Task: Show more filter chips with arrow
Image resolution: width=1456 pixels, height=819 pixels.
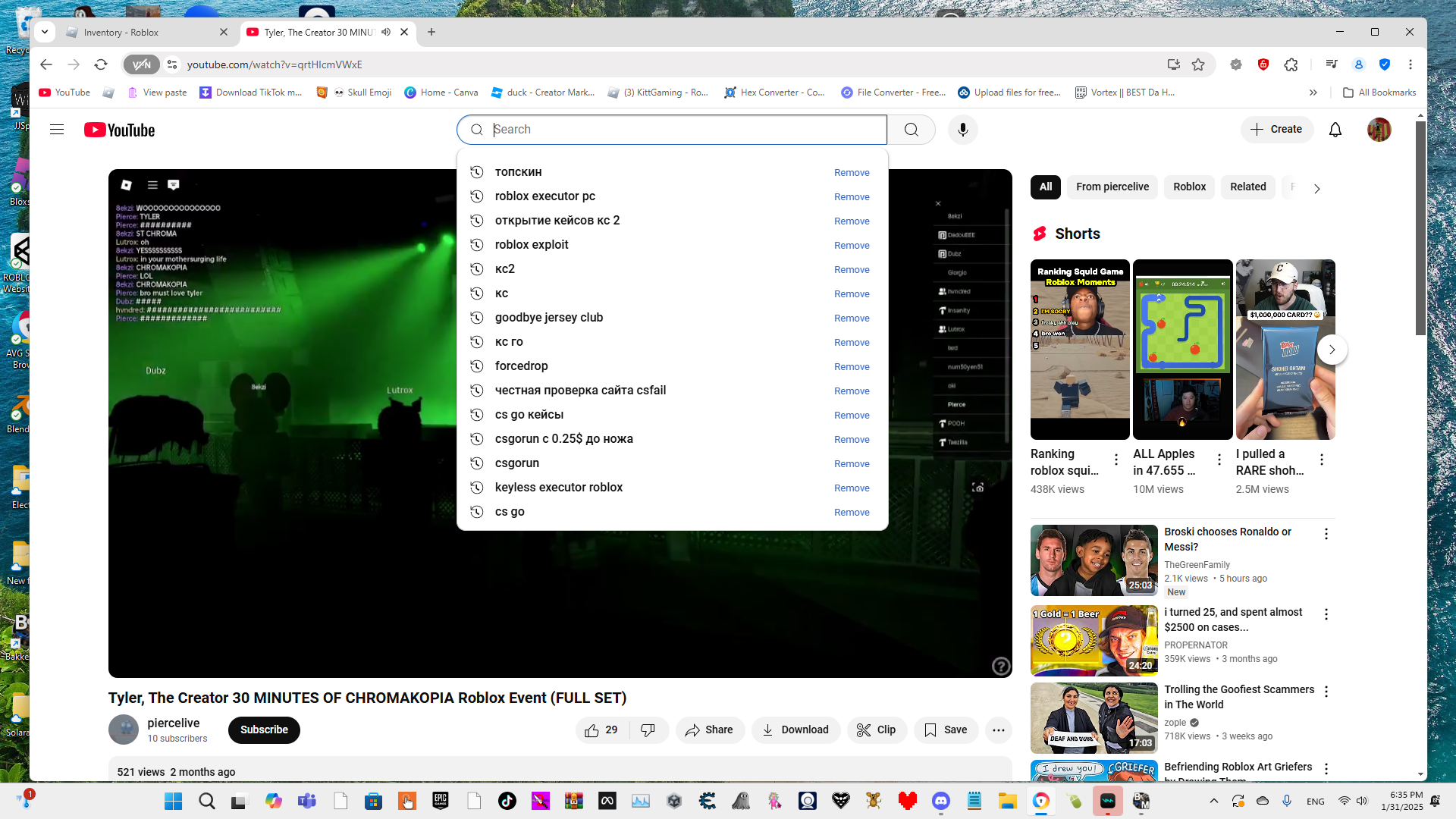Action: 1316,188
